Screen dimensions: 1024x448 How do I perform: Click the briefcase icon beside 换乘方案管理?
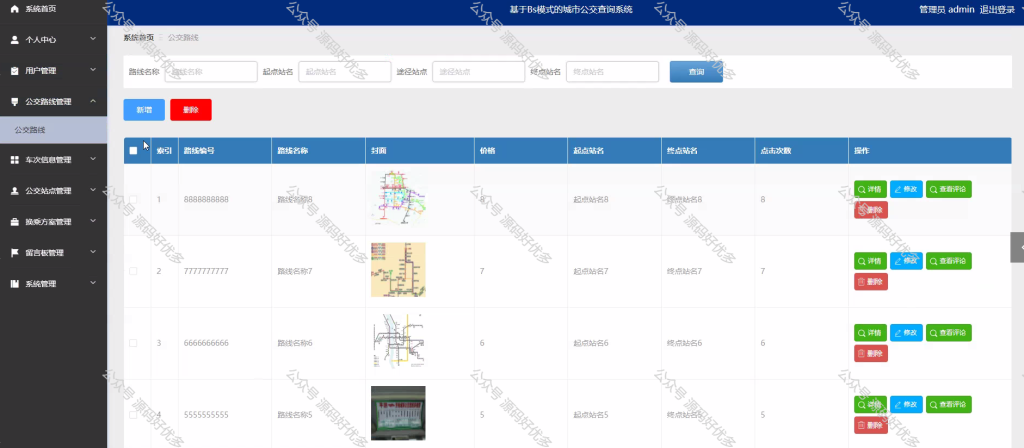tap(14, 222)
